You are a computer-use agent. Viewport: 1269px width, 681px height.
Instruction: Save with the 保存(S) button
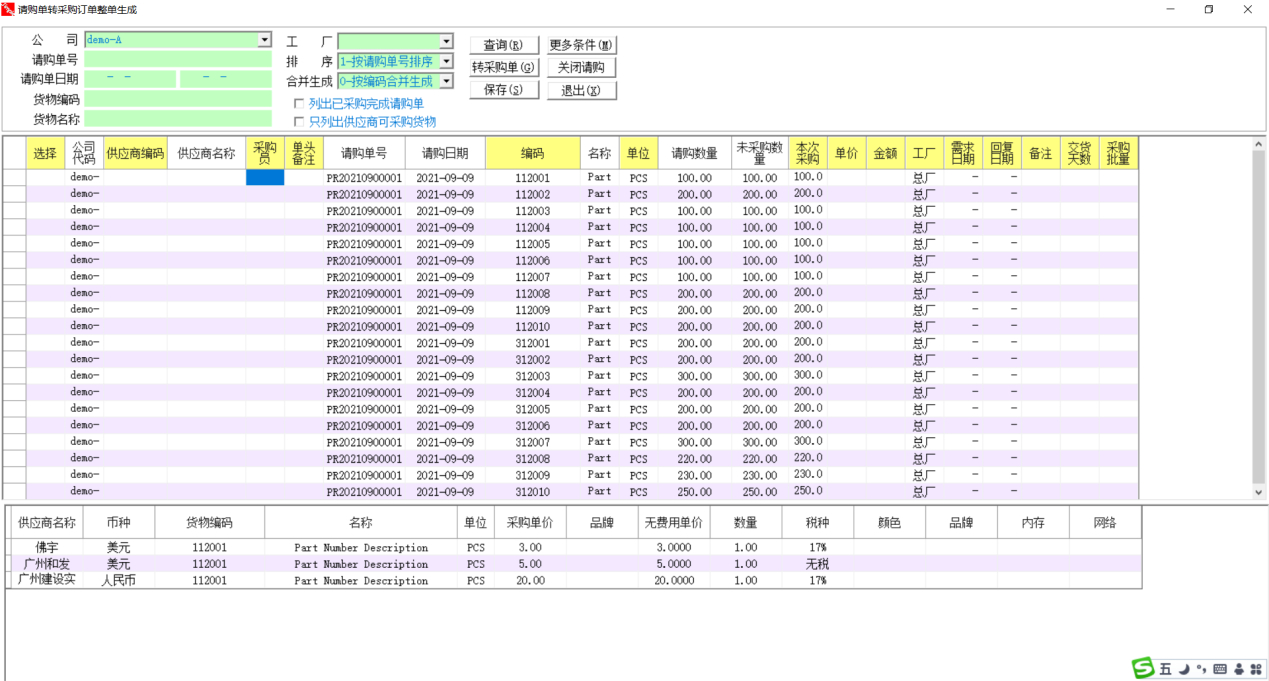[503, 90]
